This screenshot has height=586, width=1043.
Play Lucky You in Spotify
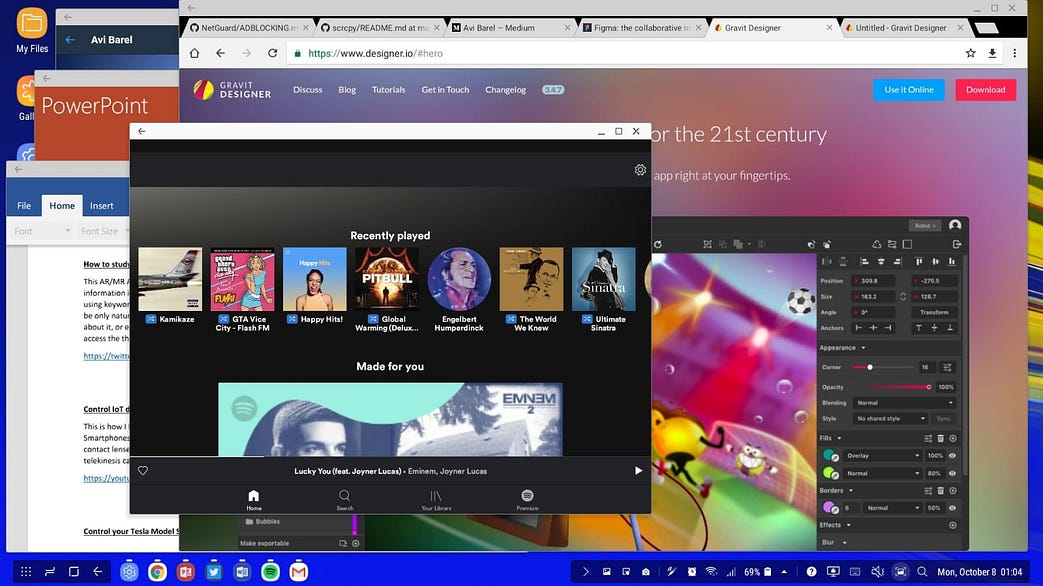click(638, 470)
